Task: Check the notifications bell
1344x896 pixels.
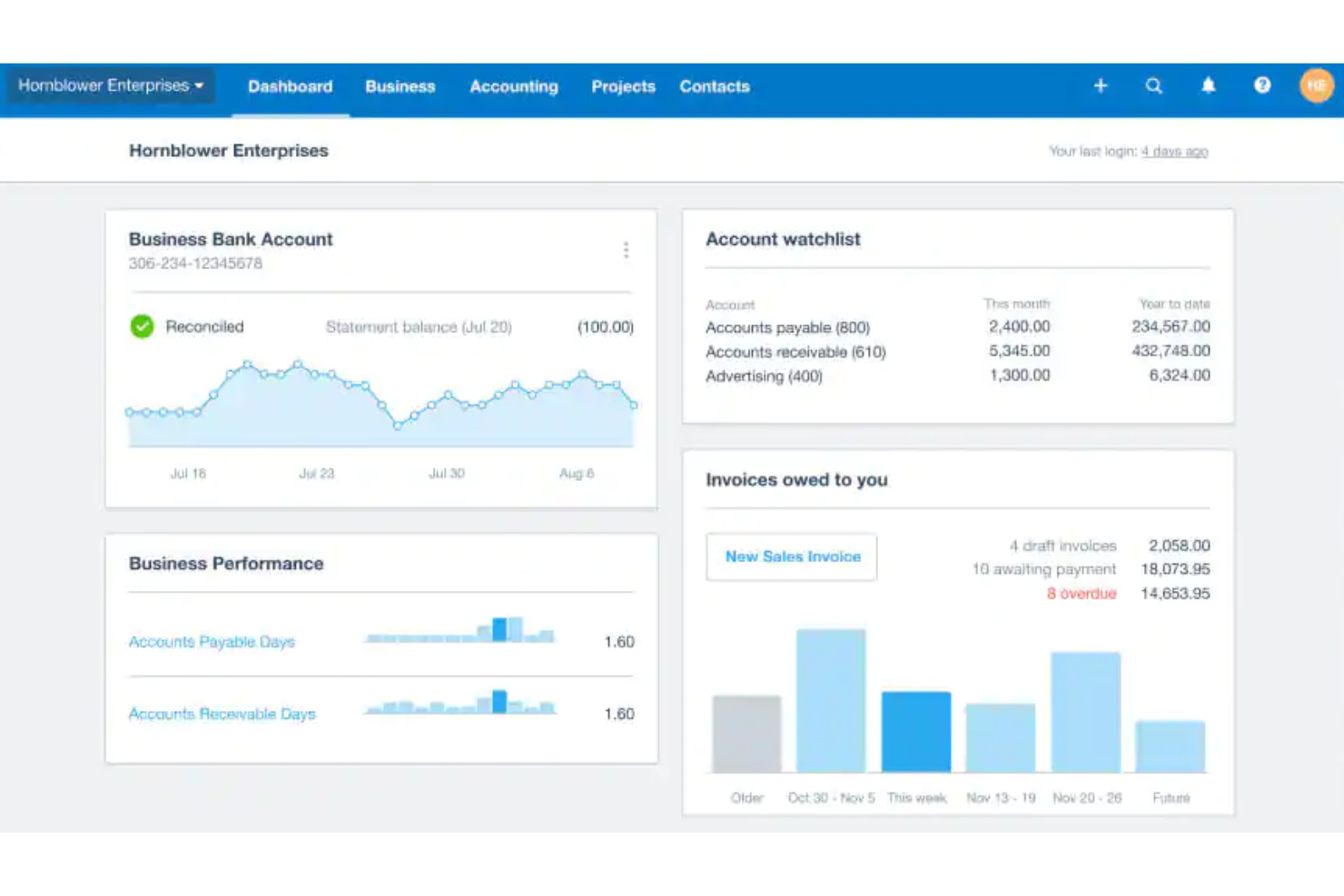Action: point(1209,86)
